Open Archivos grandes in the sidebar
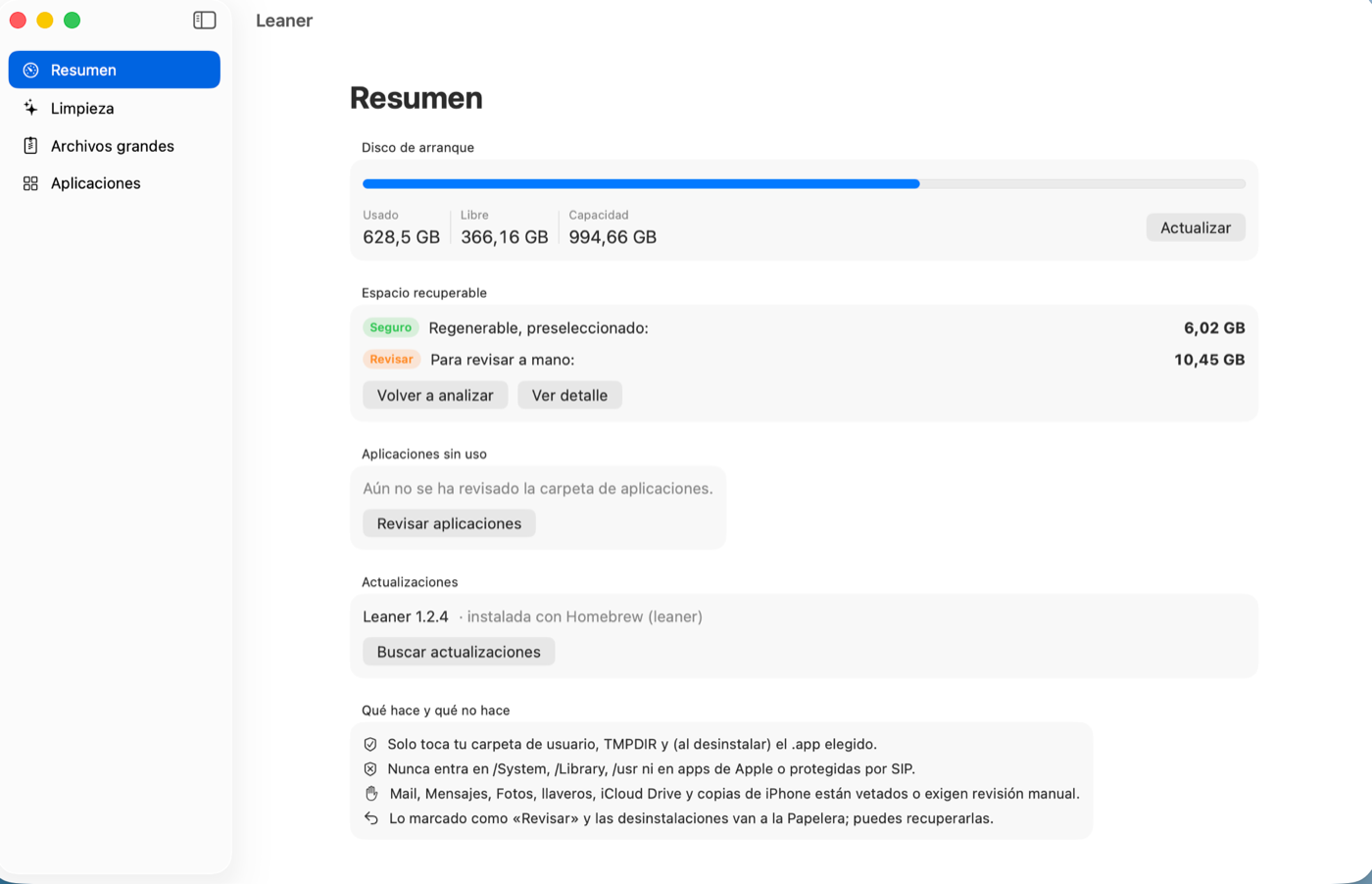The image size is (1372, 884). pyautogui.click(x=115, y=146)
